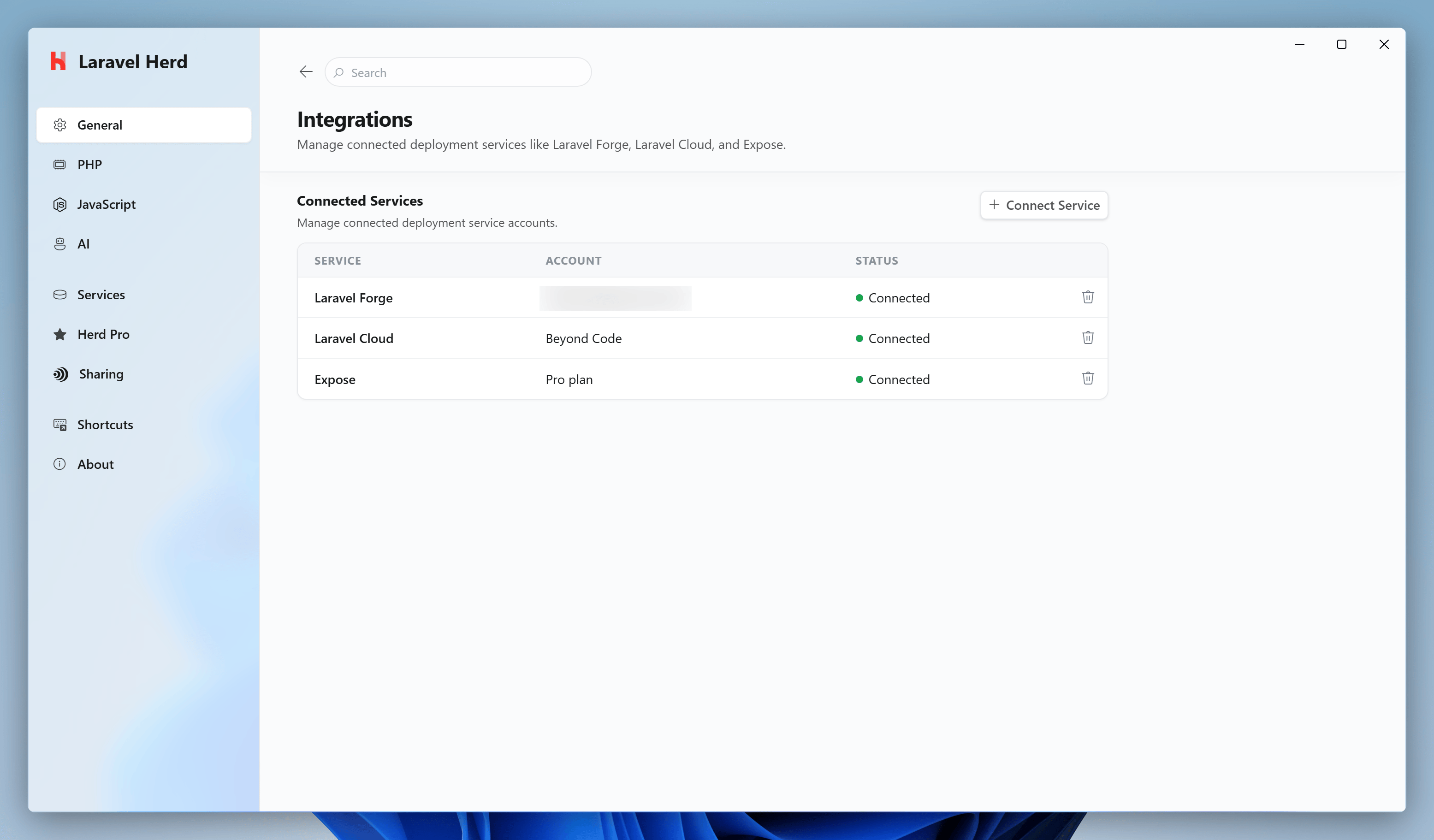Open the Sharing section
1434x840 pixels.
point(143,374)
